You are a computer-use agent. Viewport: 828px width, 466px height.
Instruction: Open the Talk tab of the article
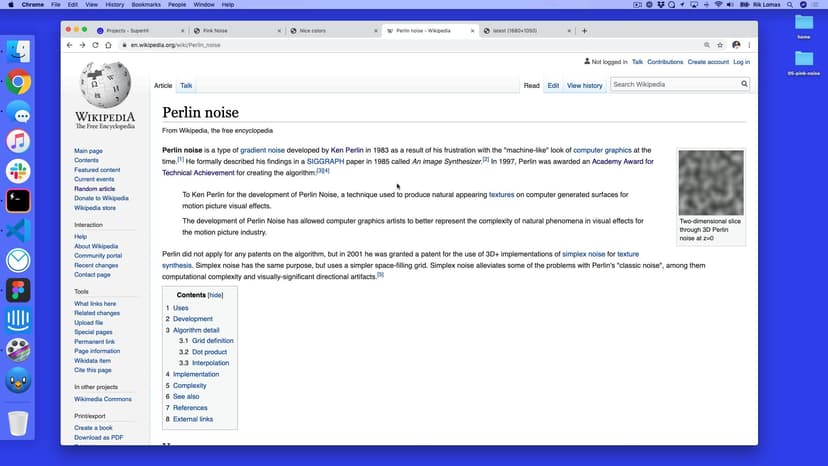coord(186,86)
